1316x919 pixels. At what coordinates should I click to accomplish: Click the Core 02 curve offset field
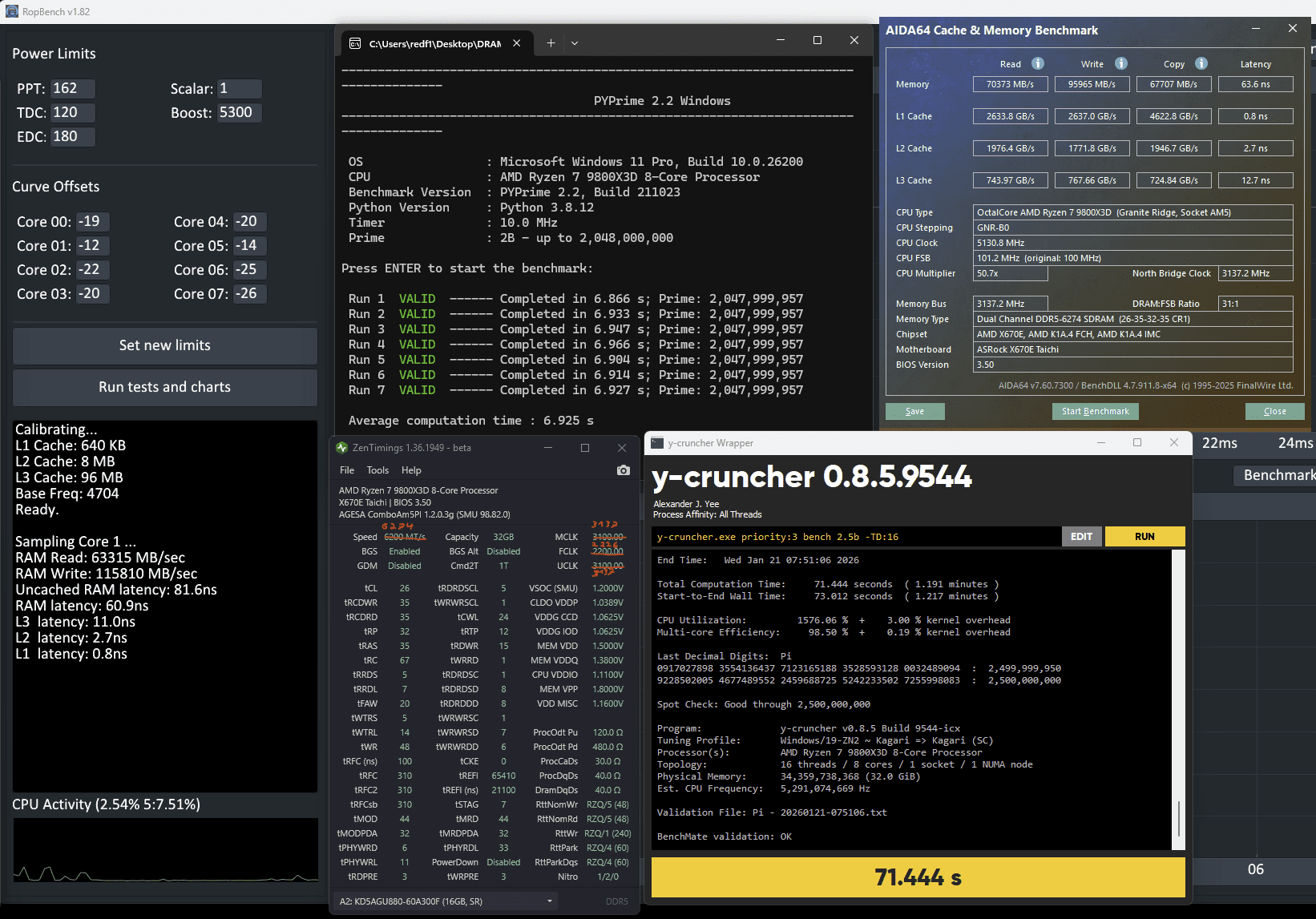[93, 270]
